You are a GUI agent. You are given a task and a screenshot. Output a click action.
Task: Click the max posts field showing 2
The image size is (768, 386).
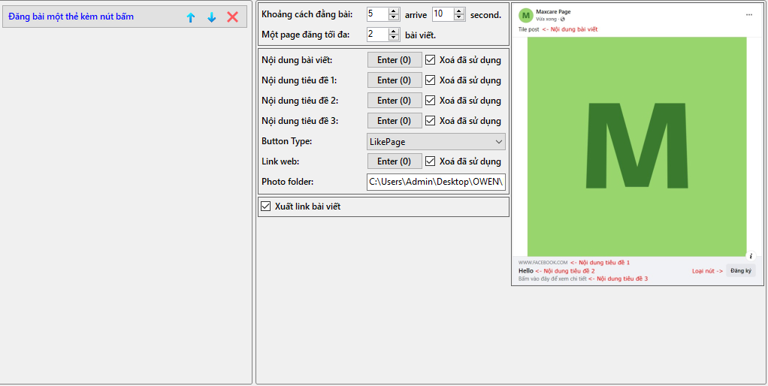point(378,34)
